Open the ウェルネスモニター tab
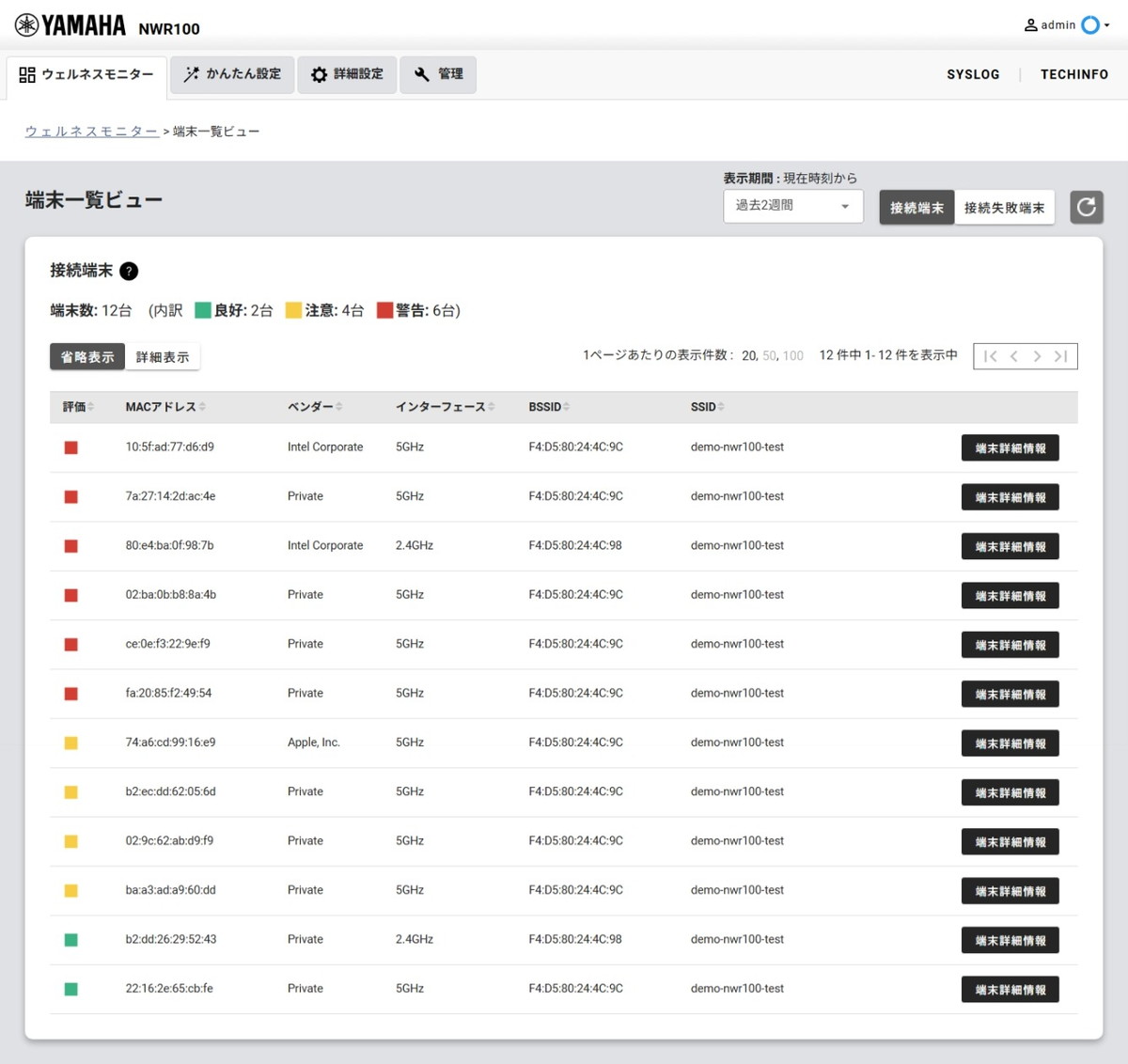1128x1064 pixels. point(86,74)
